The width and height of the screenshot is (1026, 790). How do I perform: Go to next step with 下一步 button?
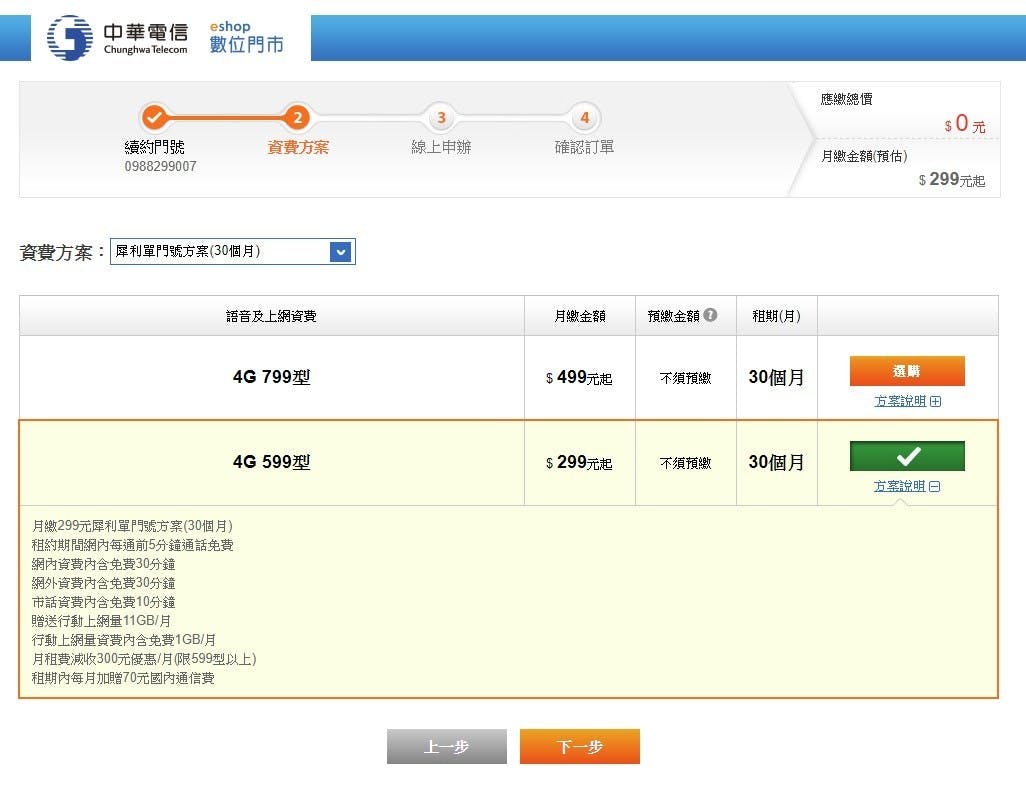click(579, 747)
